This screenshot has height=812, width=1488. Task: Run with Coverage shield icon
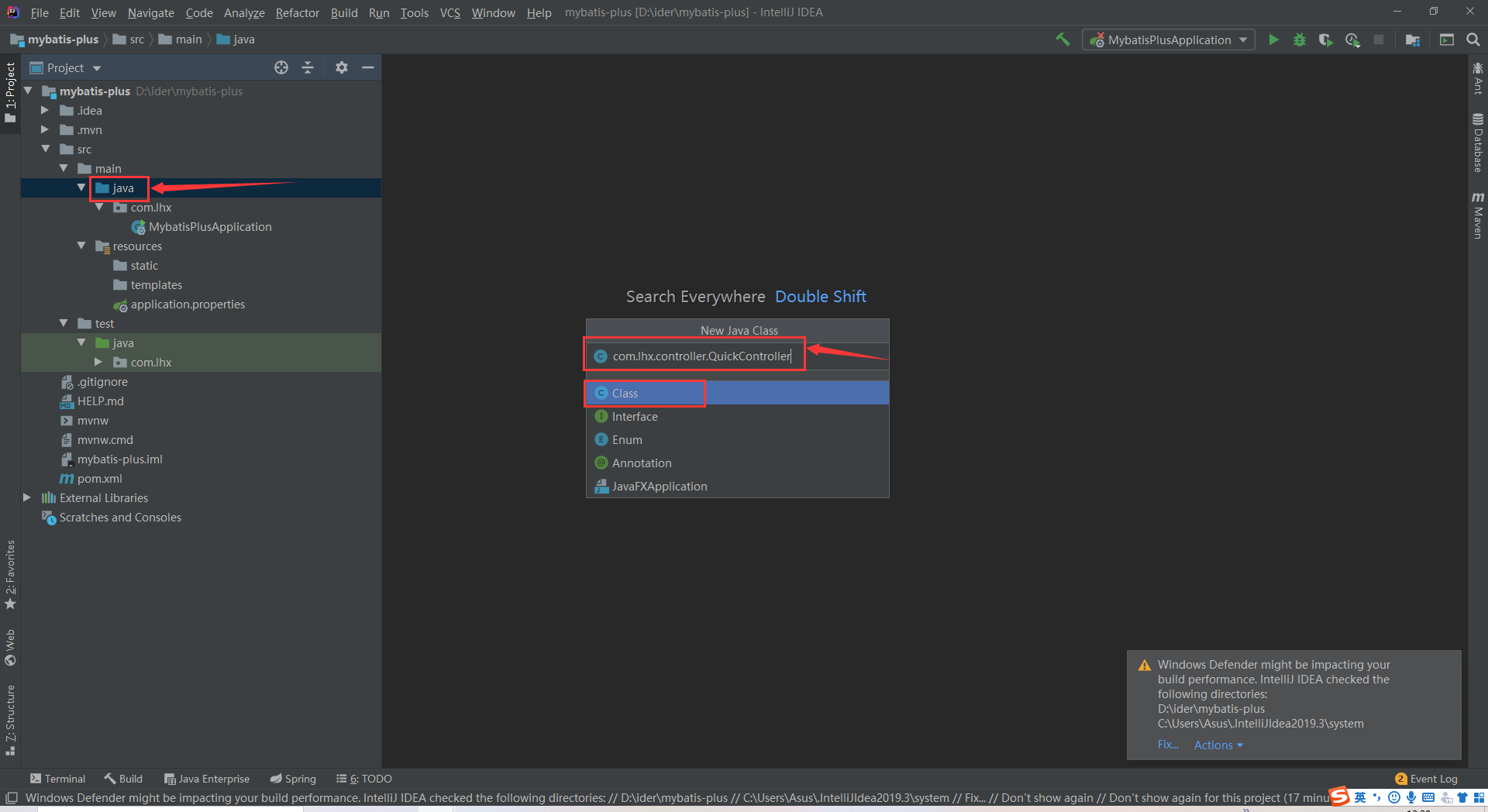tap(1326, 40)
